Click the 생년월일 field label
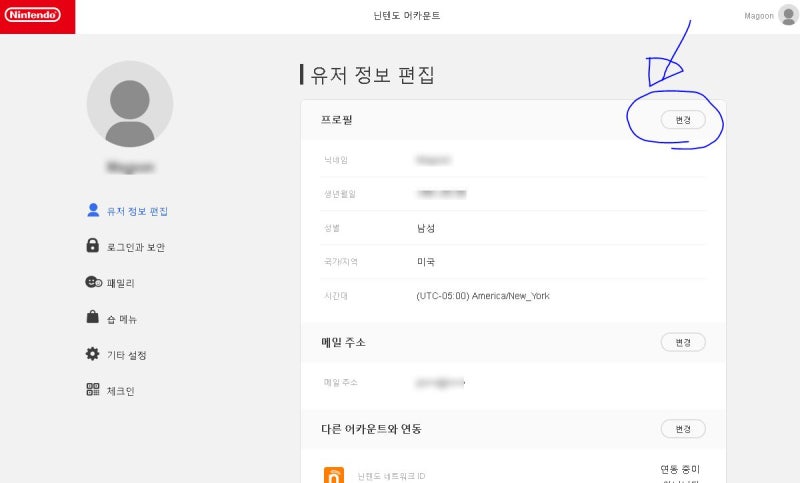Screen dimensions: 800x483 pyautogui.click(x=340, y=194)
